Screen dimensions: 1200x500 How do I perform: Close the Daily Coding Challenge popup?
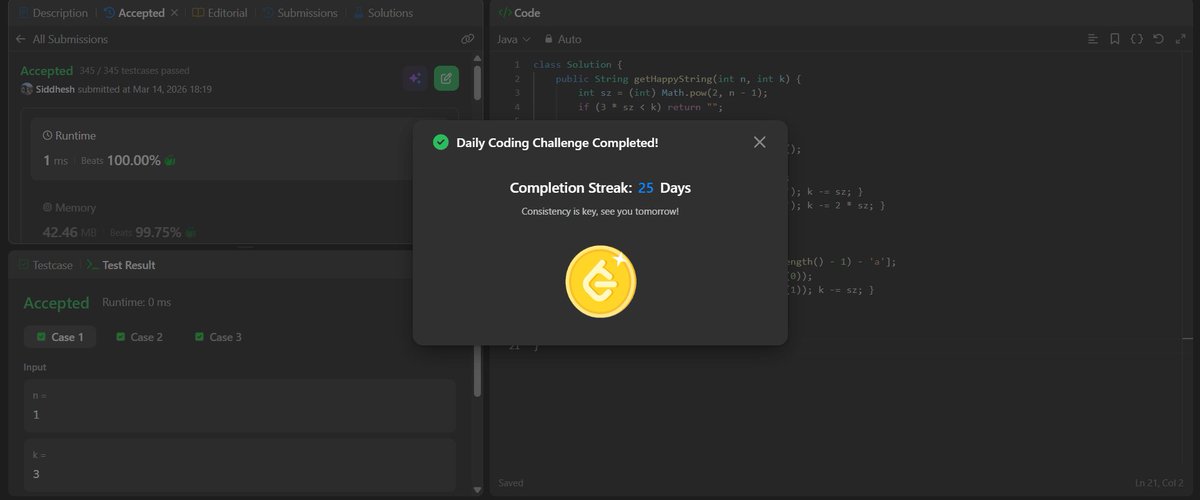coord(759,142)
